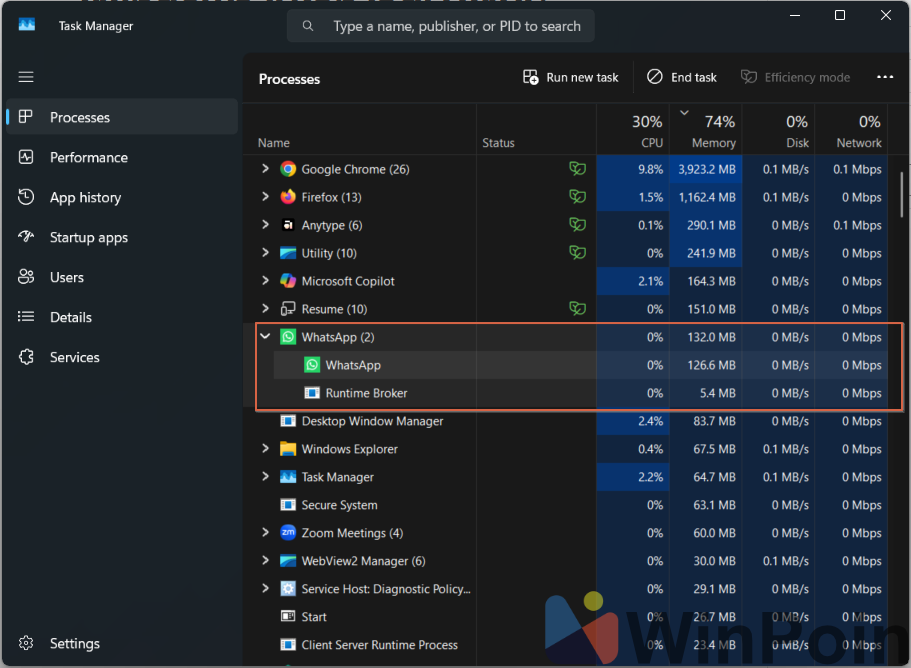The image size is (911, 668).
Task: Expand the Google Chrome (26) process group
Action: point(266,168)
